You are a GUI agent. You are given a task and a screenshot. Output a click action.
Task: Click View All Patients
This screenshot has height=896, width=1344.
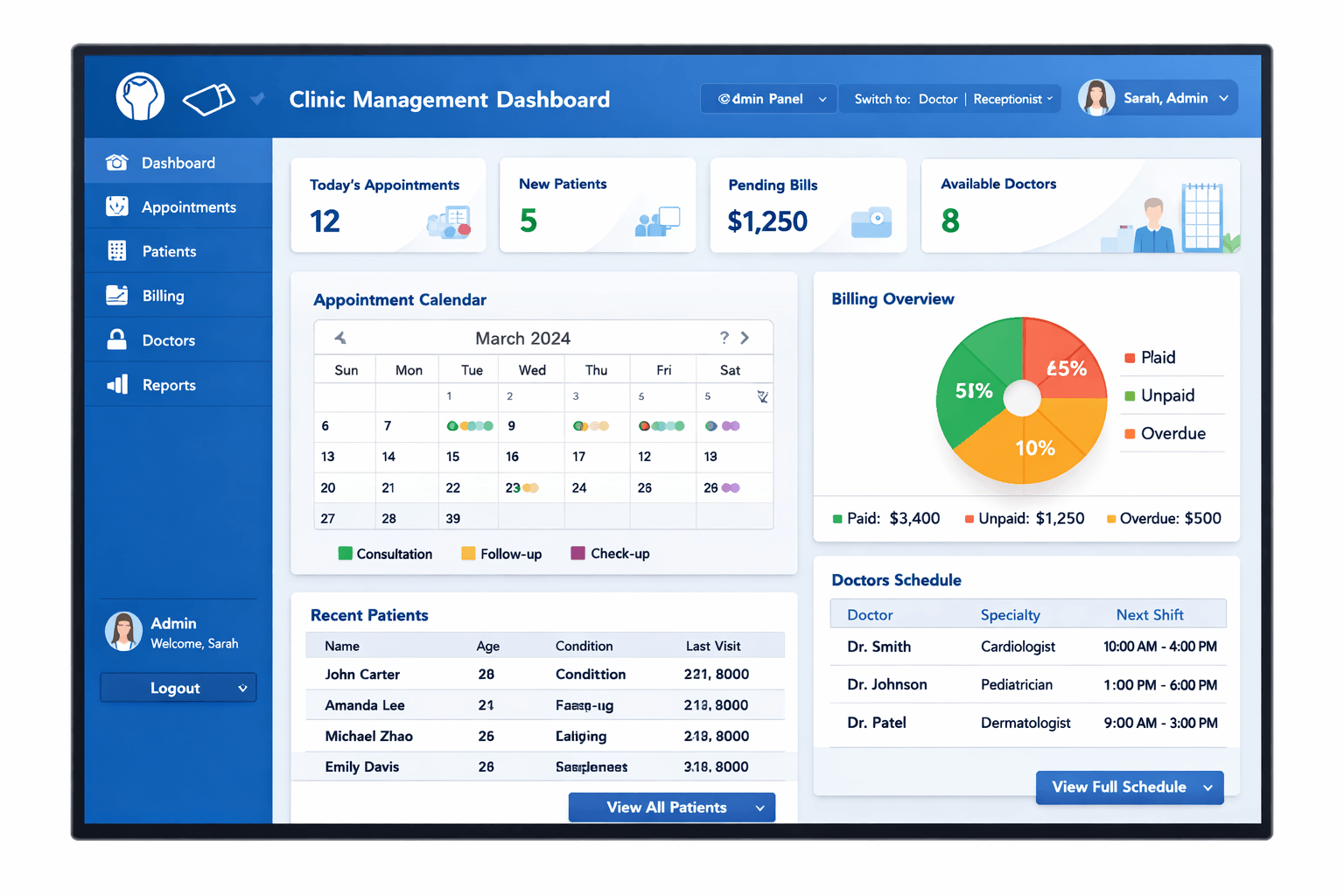[671, 807]
